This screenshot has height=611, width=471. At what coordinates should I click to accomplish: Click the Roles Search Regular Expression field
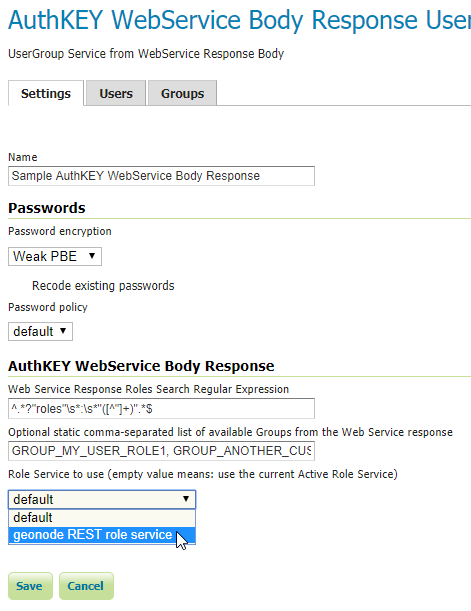coord(161,408)
